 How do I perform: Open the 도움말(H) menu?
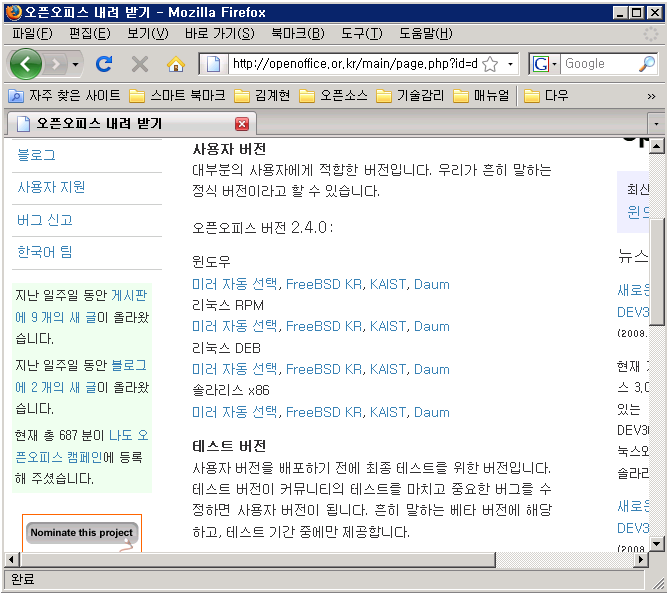click(425, 33)
